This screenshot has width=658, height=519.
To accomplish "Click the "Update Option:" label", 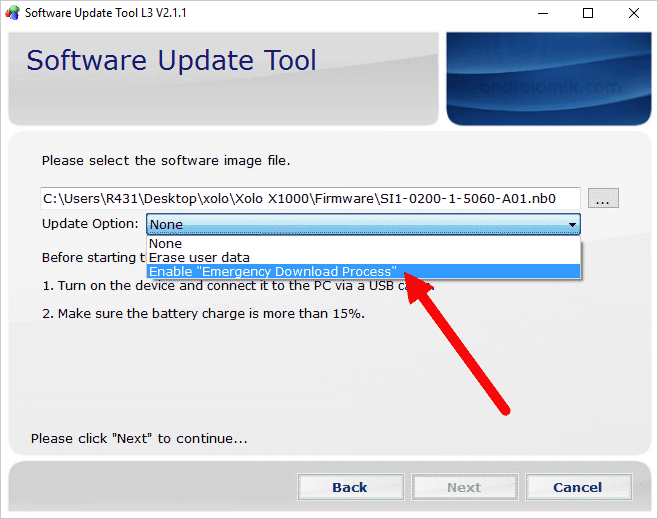I will point(90,224).
